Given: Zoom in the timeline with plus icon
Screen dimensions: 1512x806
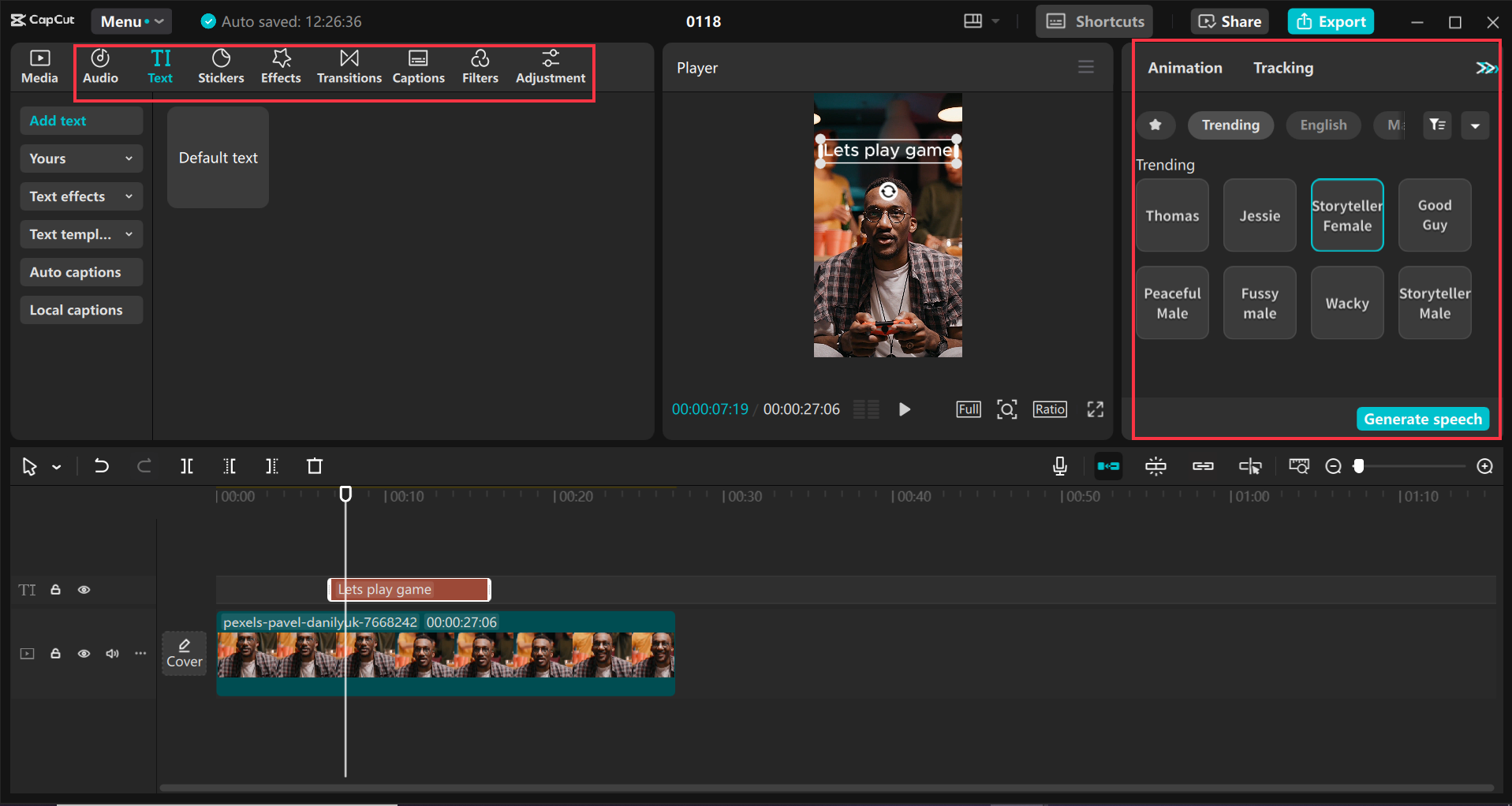Looking at the screenshot, I should (1484, 466).
